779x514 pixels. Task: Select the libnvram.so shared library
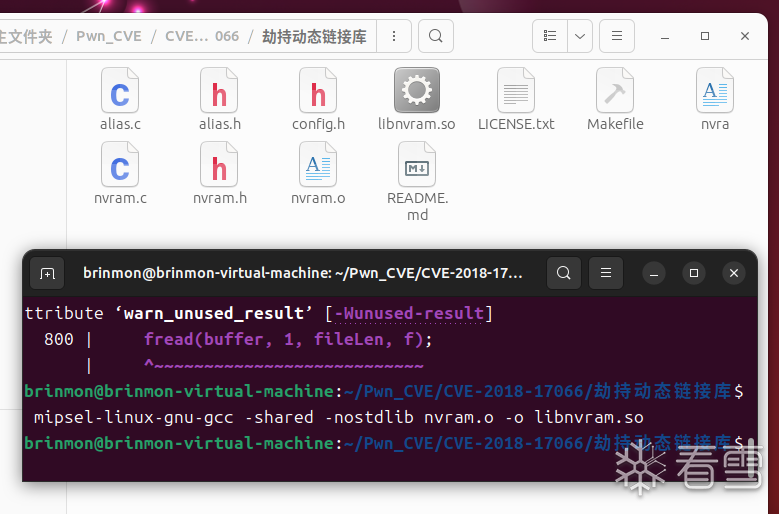pyautogui.click(x=416, y=100)
